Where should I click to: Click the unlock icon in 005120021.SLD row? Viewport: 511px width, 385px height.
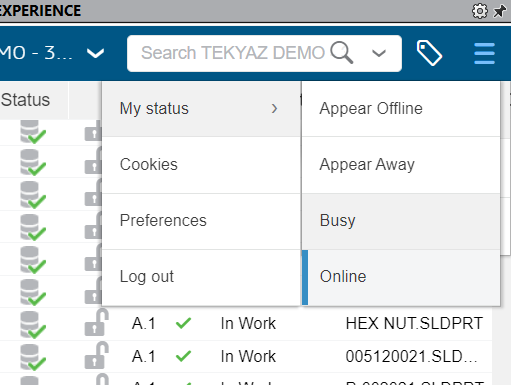[x=96, y=355]
